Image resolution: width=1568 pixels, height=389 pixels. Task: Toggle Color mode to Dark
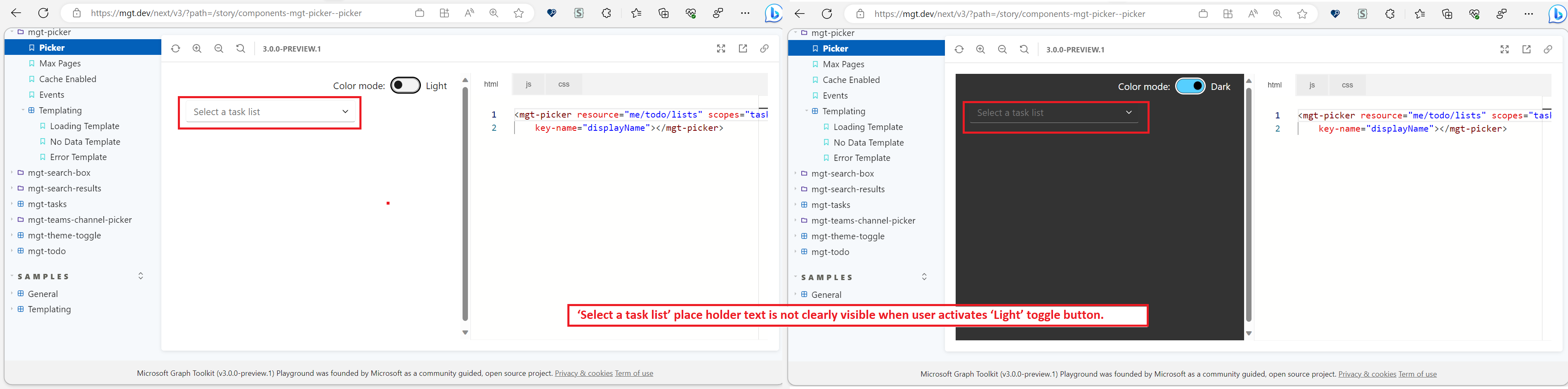405,85
